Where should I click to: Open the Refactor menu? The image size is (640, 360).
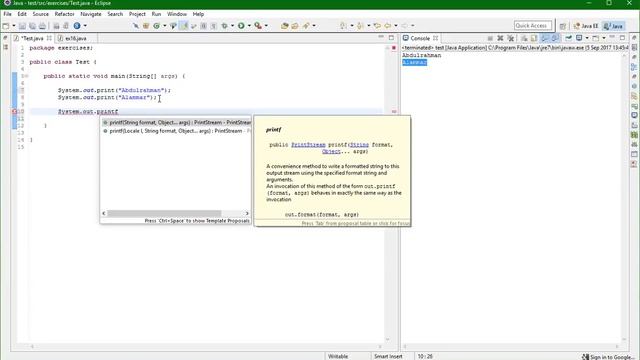(64, 14)
